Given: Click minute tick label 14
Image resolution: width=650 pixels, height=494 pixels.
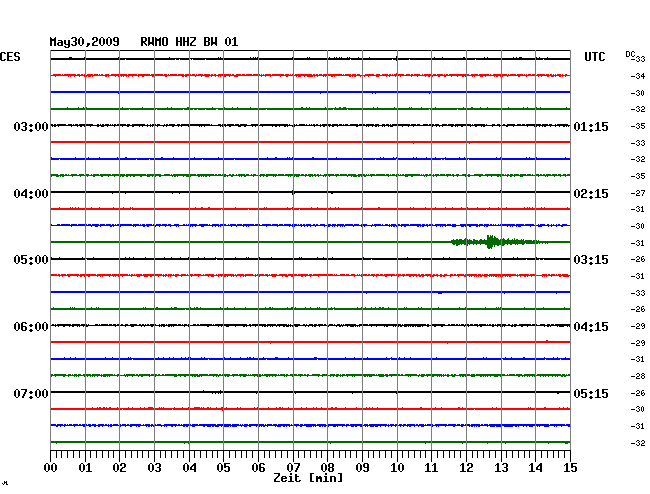Looking at the screenshot, I should pos(535,467).
